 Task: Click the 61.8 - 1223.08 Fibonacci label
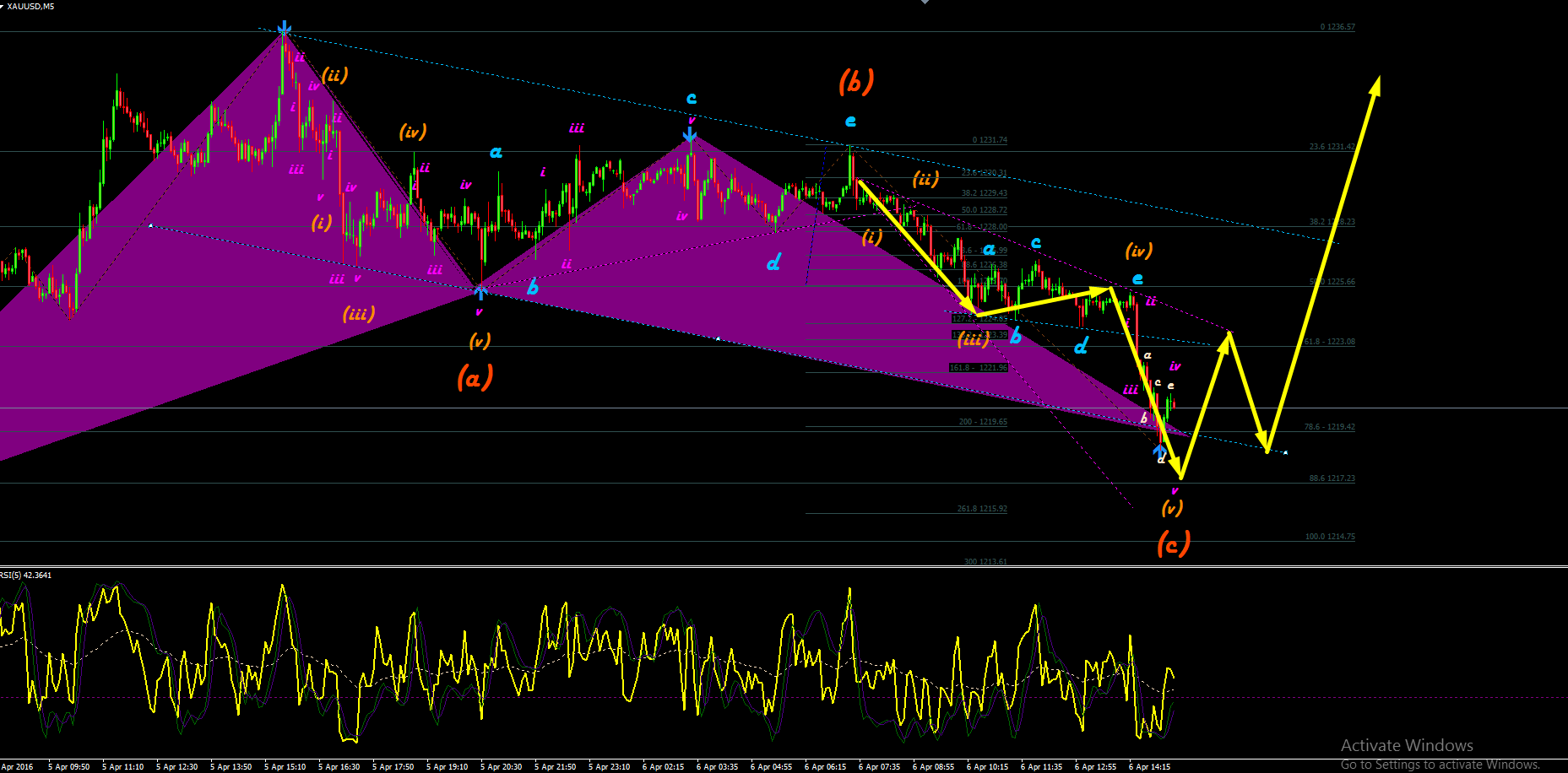click(1329, 342)
